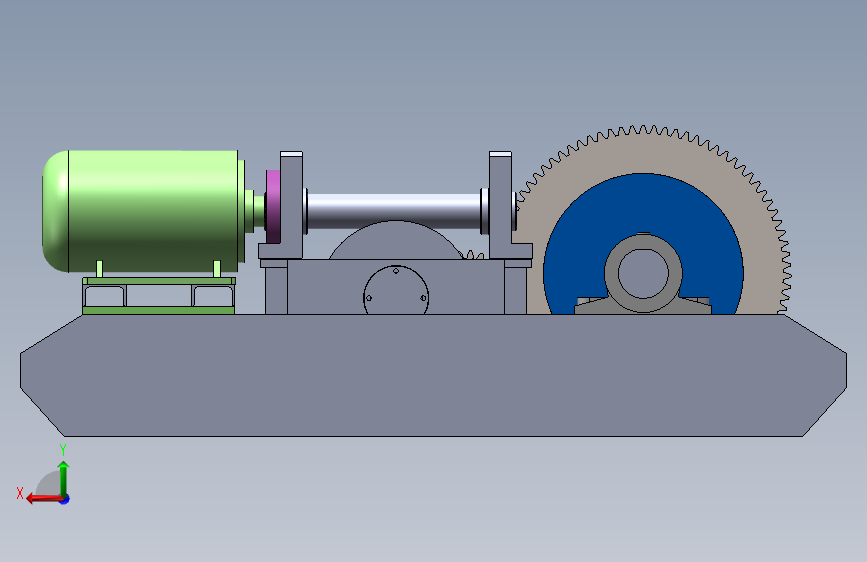Pick the purple coupling flange
The height and width of the screenshot is (562, 867).
coord(273,207)
